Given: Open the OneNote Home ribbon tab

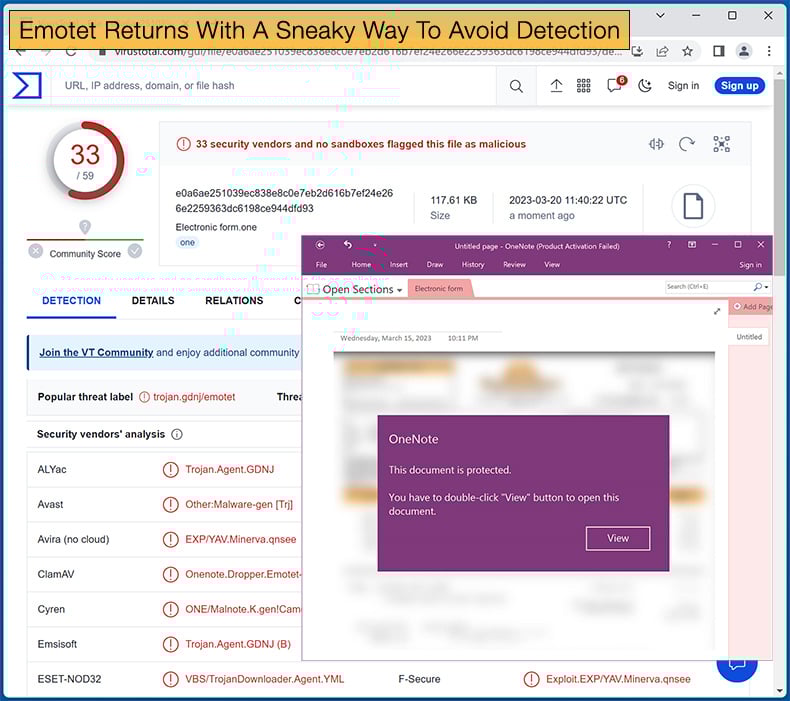Looking at the screenshot, I should point(361,265).
